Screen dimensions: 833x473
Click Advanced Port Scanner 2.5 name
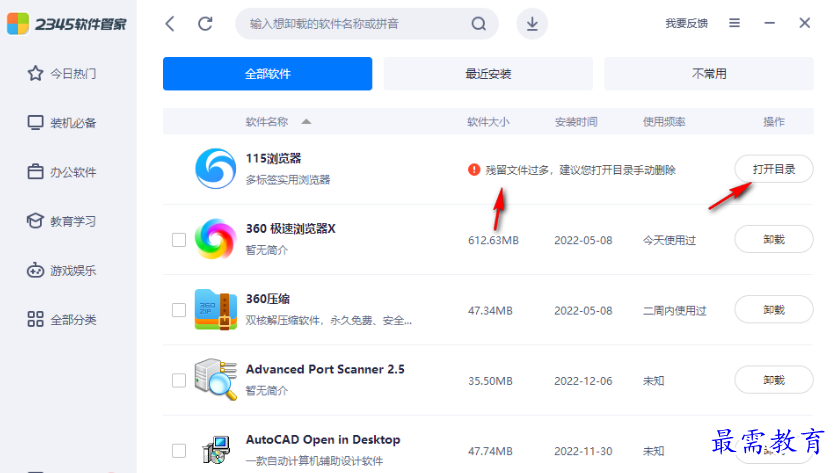click(x=325, y=369)
